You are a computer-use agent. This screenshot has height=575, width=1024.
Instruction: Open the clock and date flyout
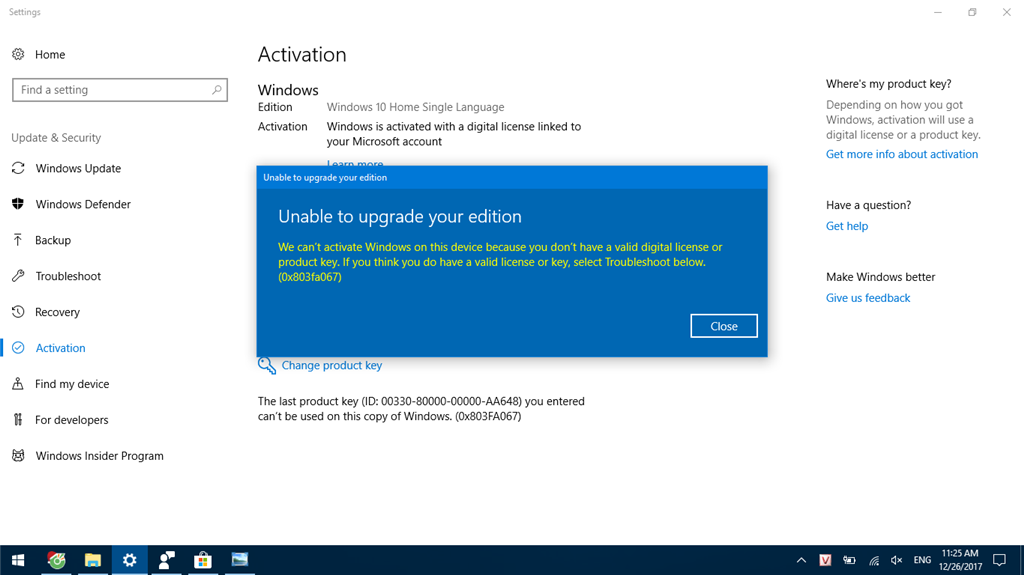pos(960,560)
